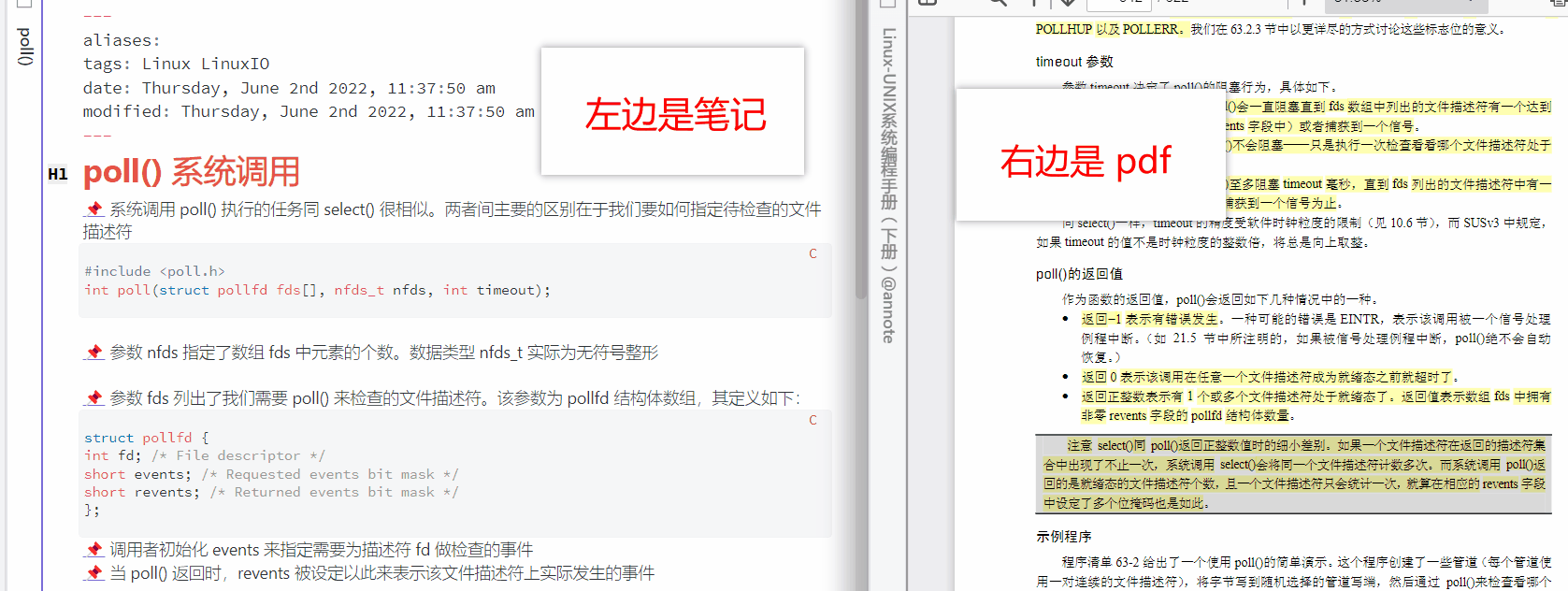Open annotation pin before '参数 fds 列出了我们需要'
This screenshot has height=591, width=1568.
point(94,397)
